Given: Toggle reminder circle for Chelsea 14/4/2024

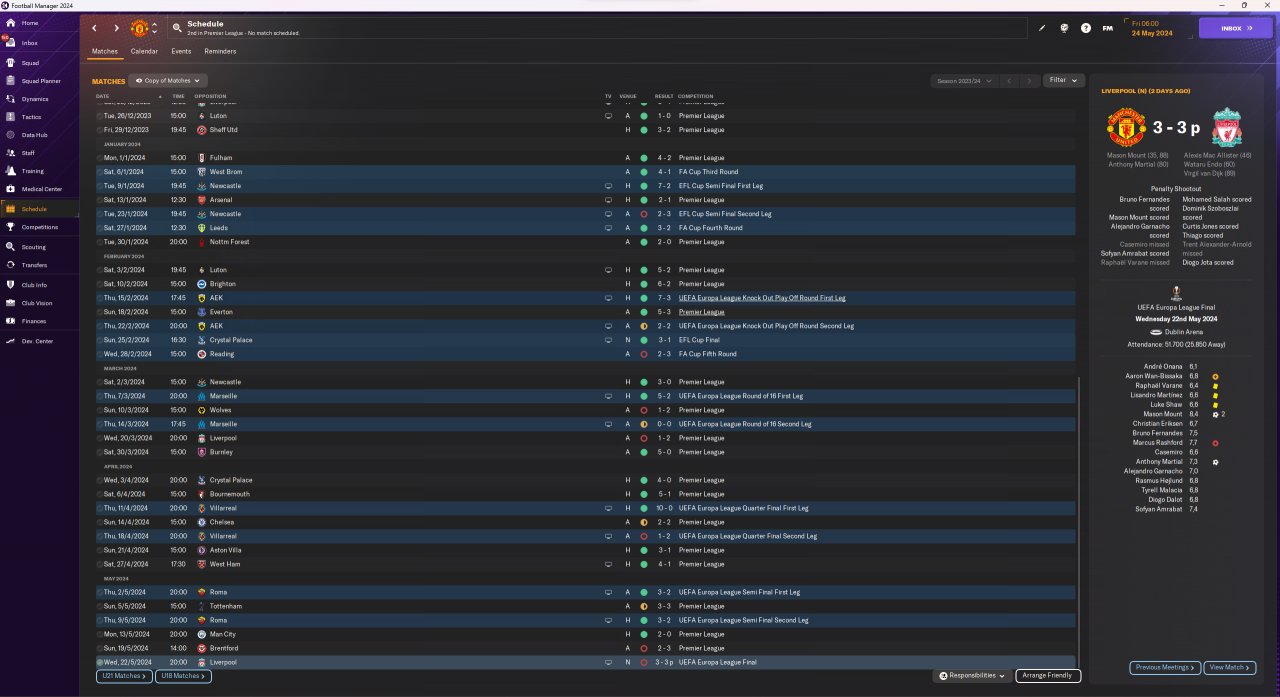Looking at the screenshot, I should tap(100, 522).
